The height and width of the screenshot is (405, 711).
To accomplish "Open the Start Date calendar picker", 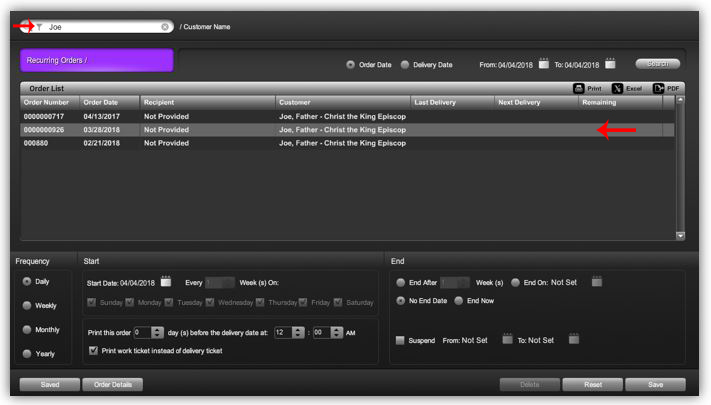I will [166, 282].
